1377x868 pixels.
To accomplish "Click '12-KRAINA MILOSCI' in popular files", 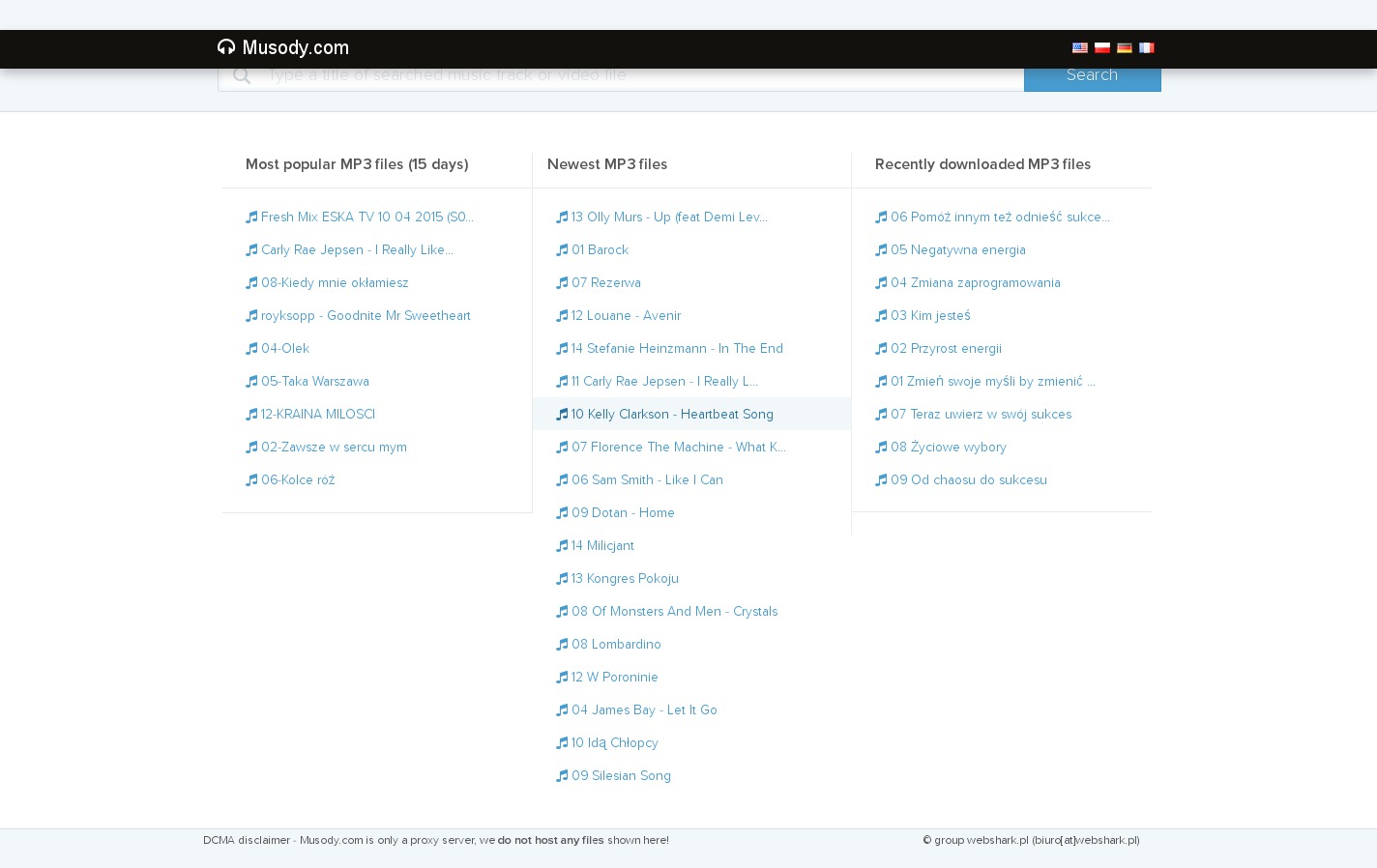I will 317,415.
